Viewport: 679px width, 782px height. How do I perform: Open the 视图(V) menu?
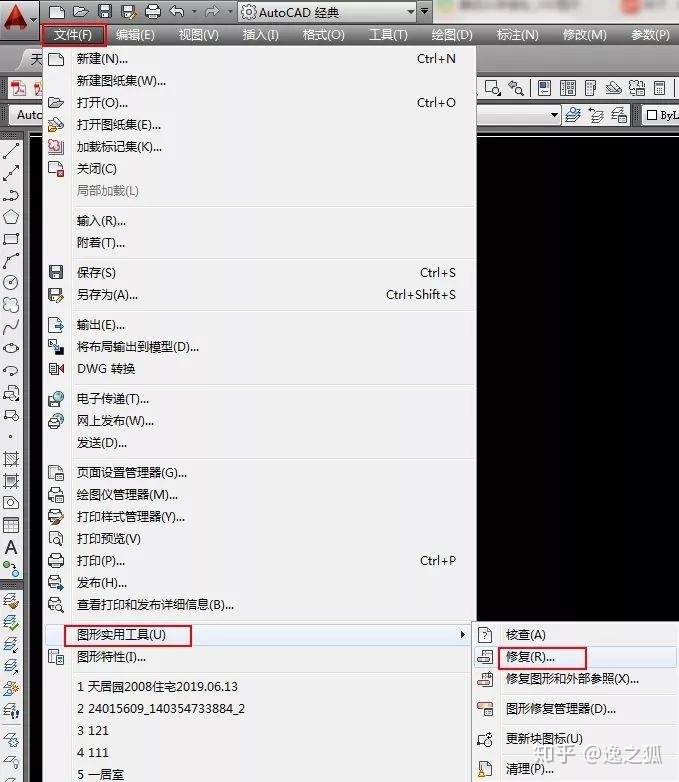coord(199,35)
